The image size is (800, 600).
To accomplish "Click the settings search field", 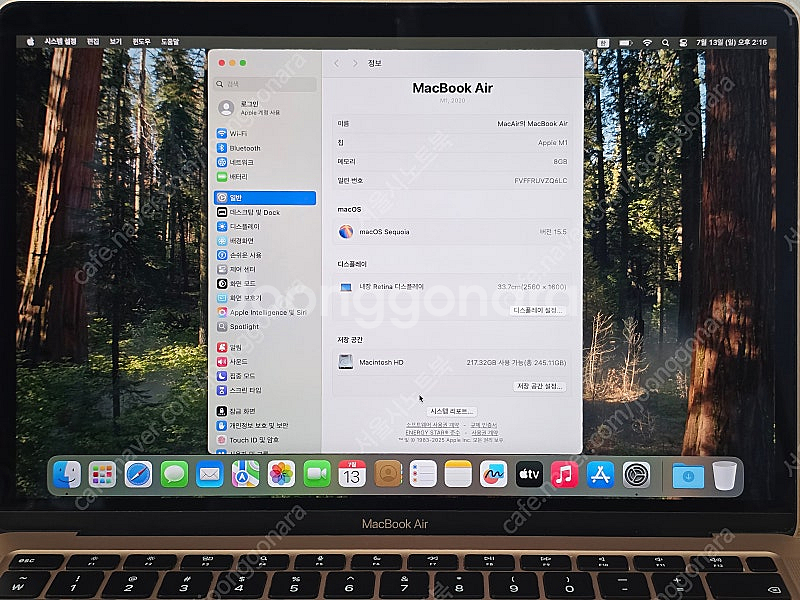I will [265, 84].
